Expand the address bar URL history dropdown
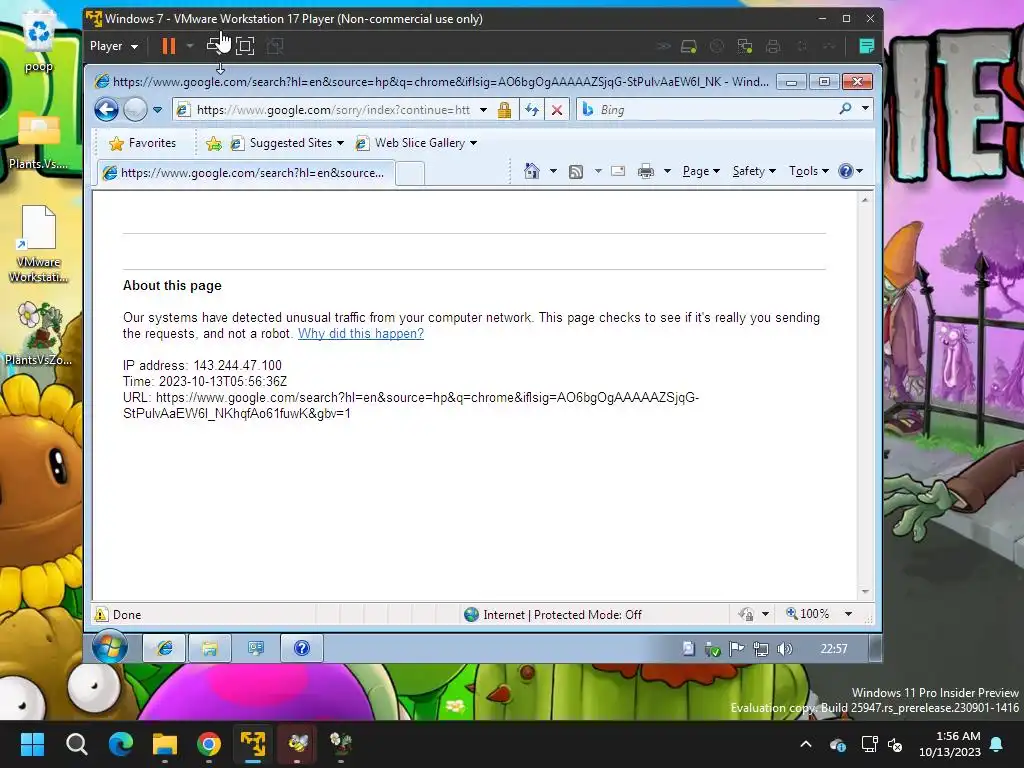This screenshot has height=768, width=1024. 483,110
